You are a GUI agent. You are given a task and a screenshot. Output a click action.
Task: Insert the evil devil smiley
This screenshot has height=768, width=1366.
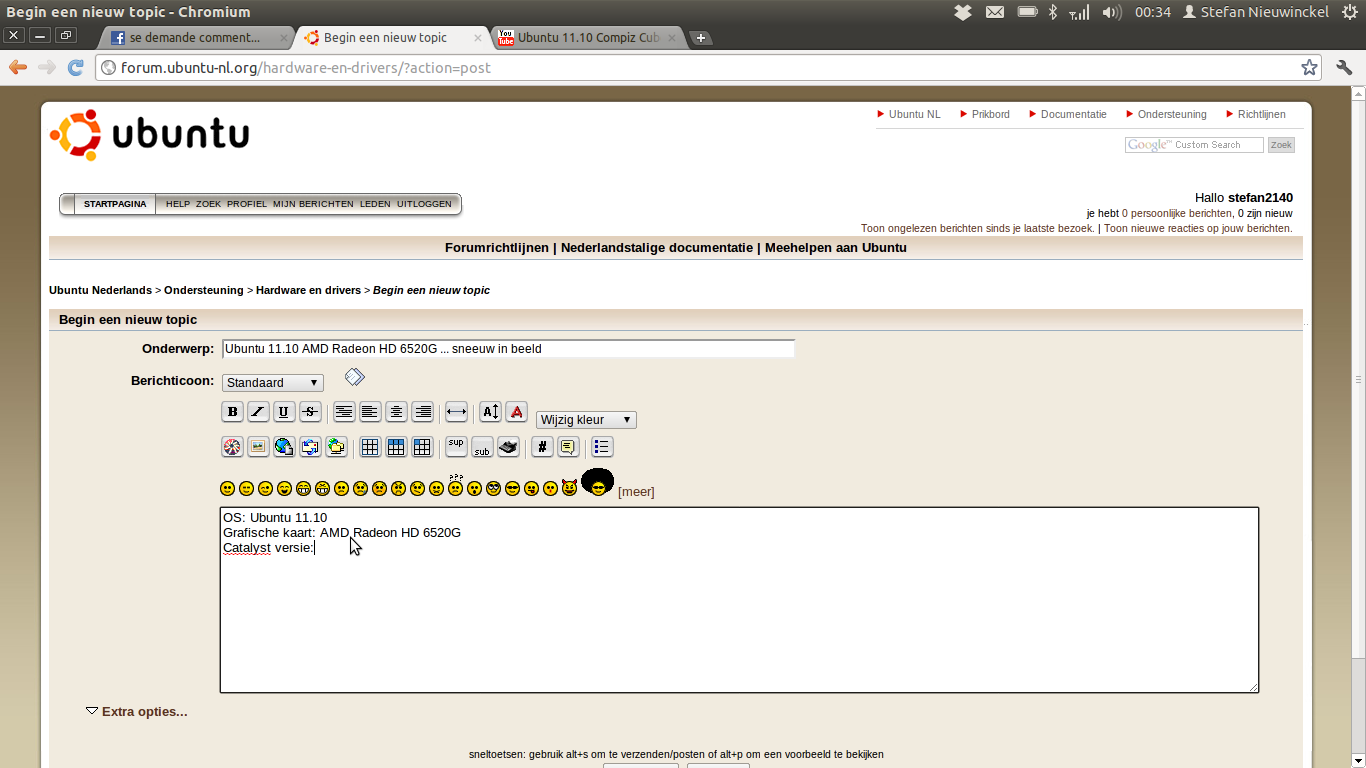coord(569,489)
